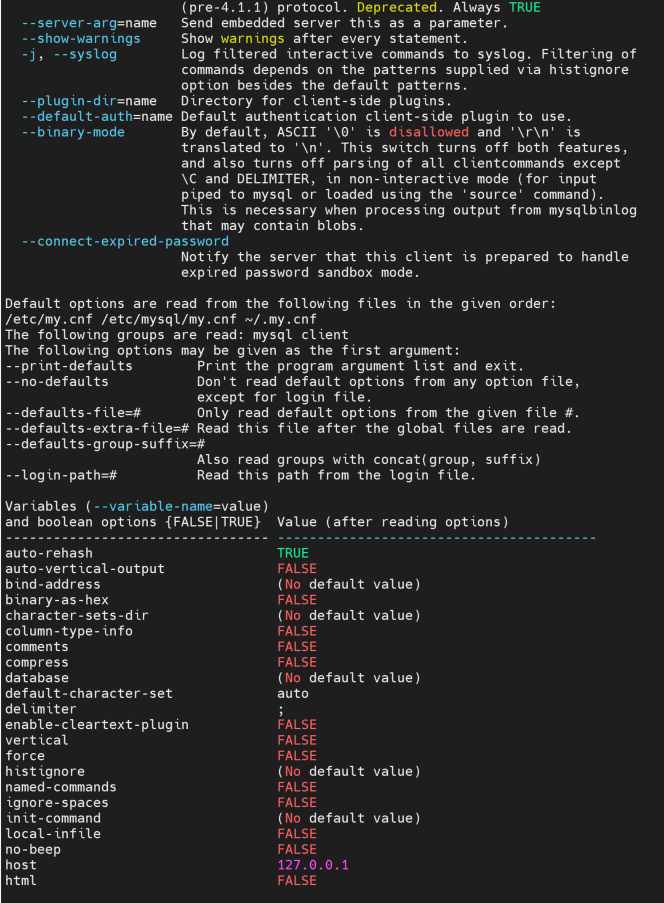Click the red 'disallowed' word
664x903 pixels.
tap(429, 132)
